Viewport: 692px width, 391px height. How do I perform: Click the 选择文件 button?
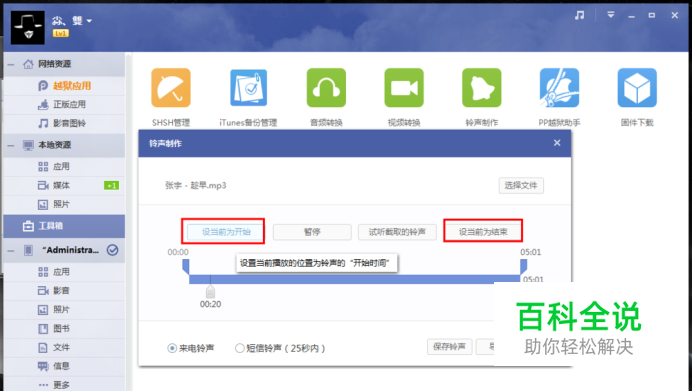point(521,185)
